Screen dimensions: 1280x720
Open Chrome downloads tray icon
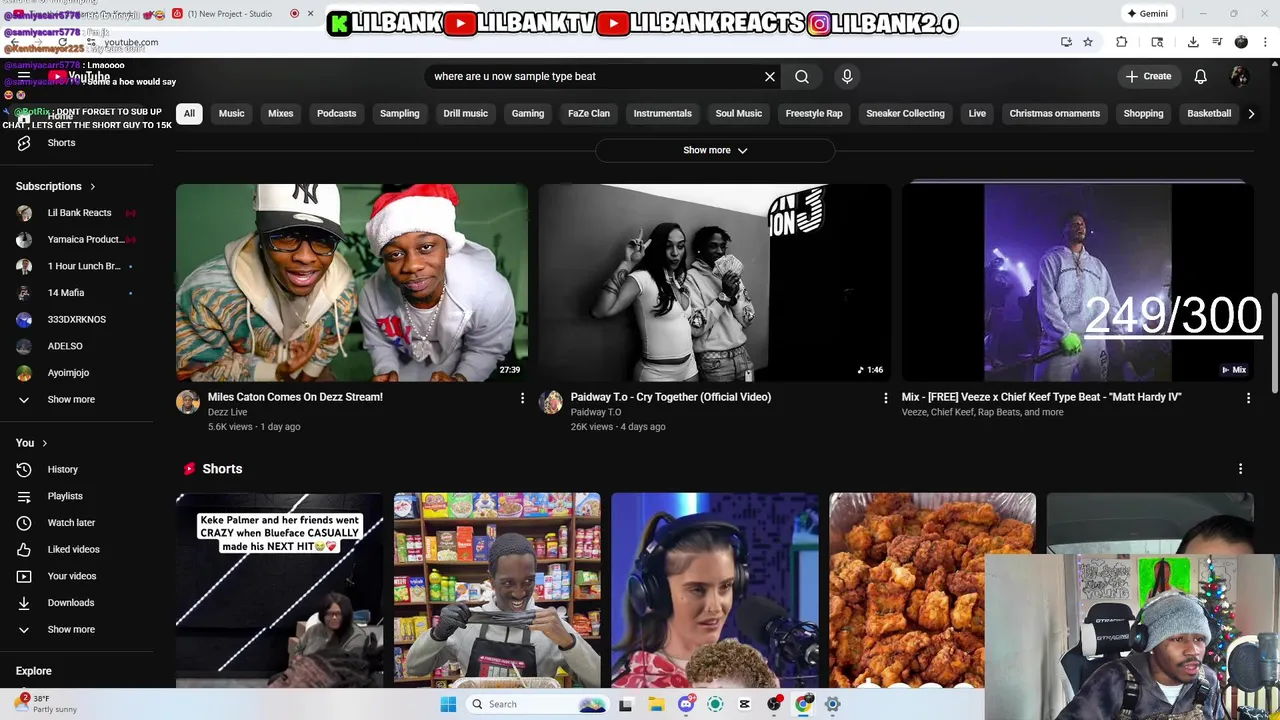(1193, 42)
